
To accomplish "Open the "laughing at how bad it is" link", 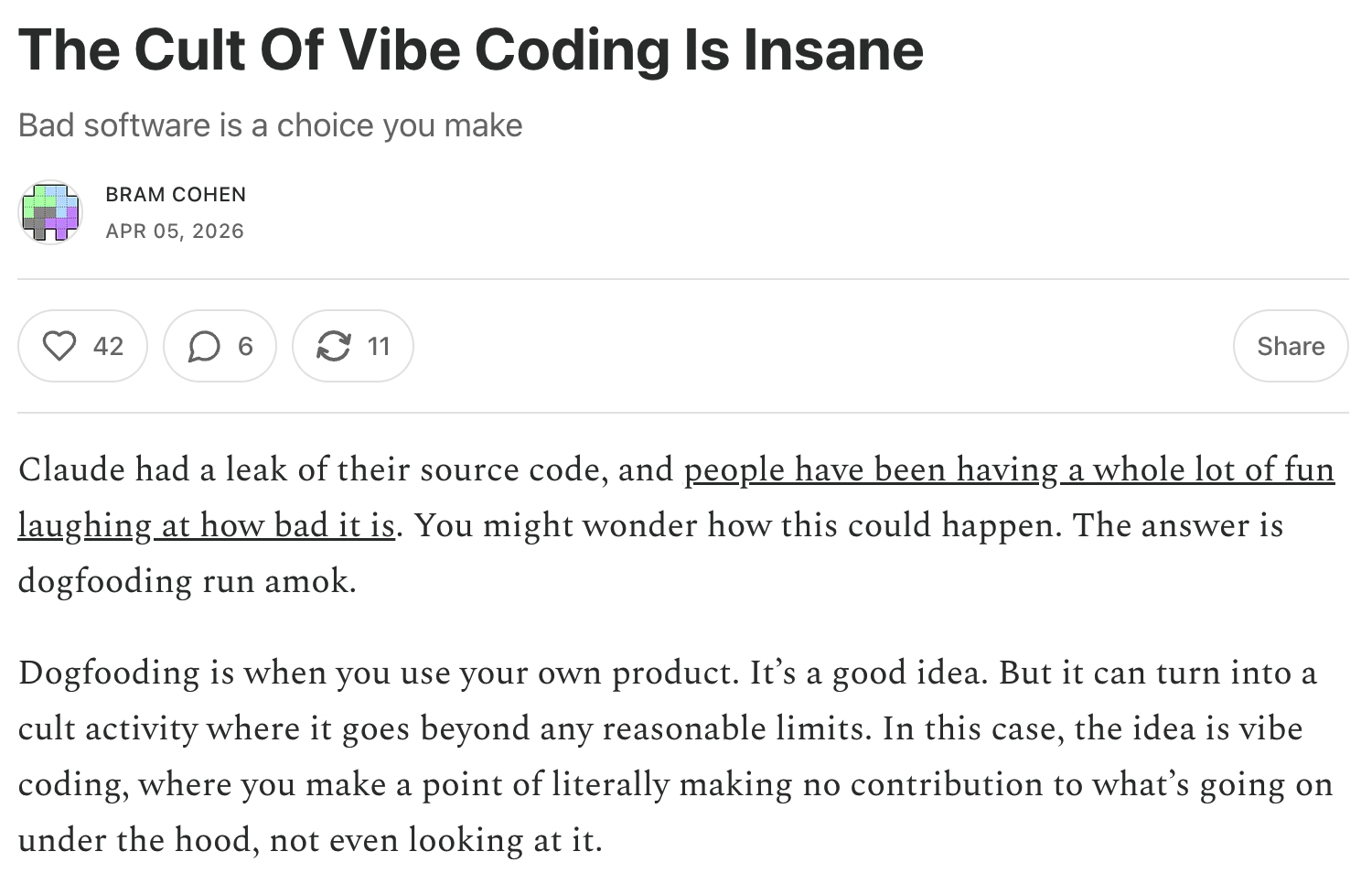I will (x=206, y=525).
